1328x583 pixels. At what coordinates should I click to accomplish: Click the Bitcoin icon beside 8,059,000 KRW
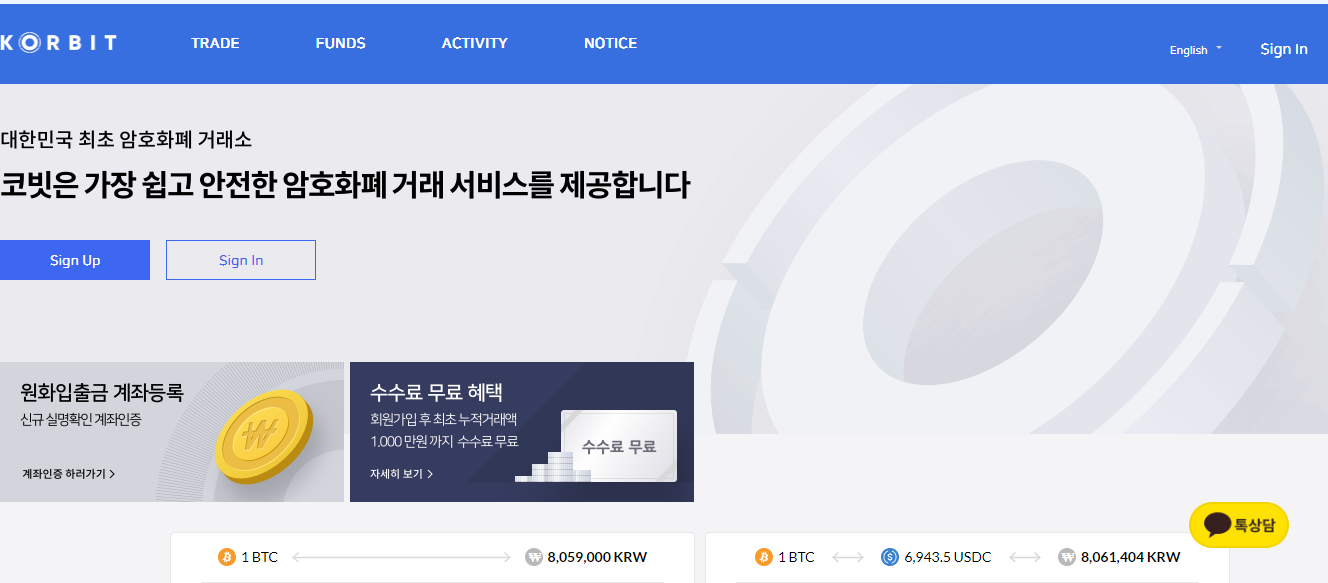227,557
